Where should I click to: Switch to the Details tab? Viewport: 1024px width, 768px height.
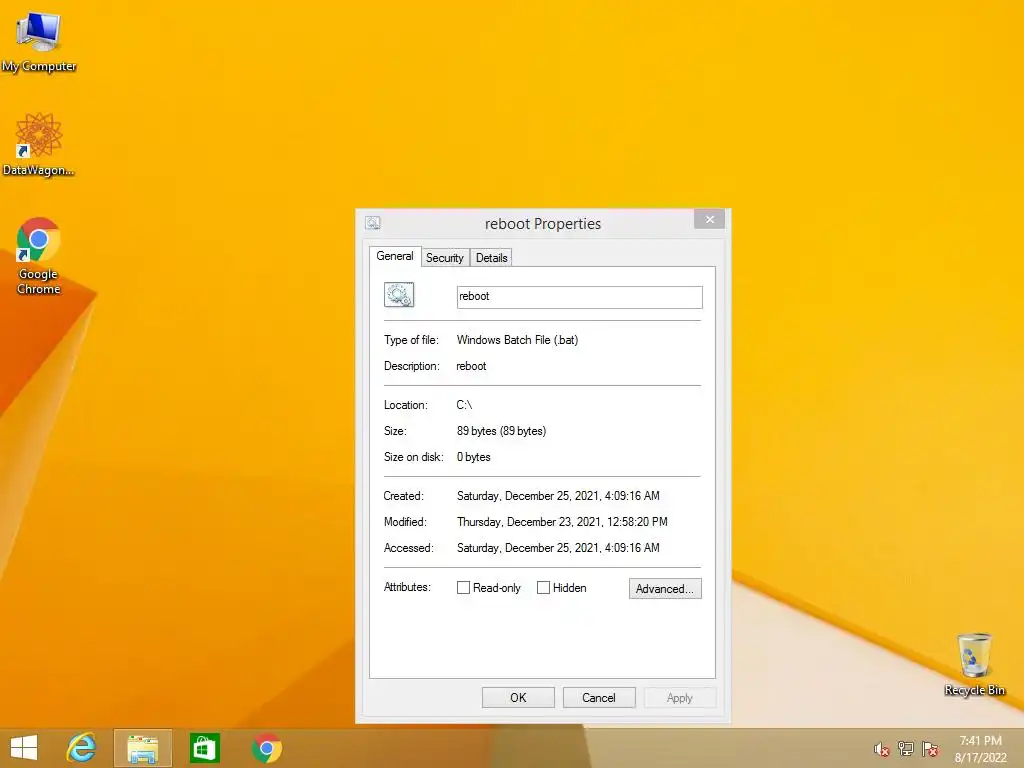491,258
